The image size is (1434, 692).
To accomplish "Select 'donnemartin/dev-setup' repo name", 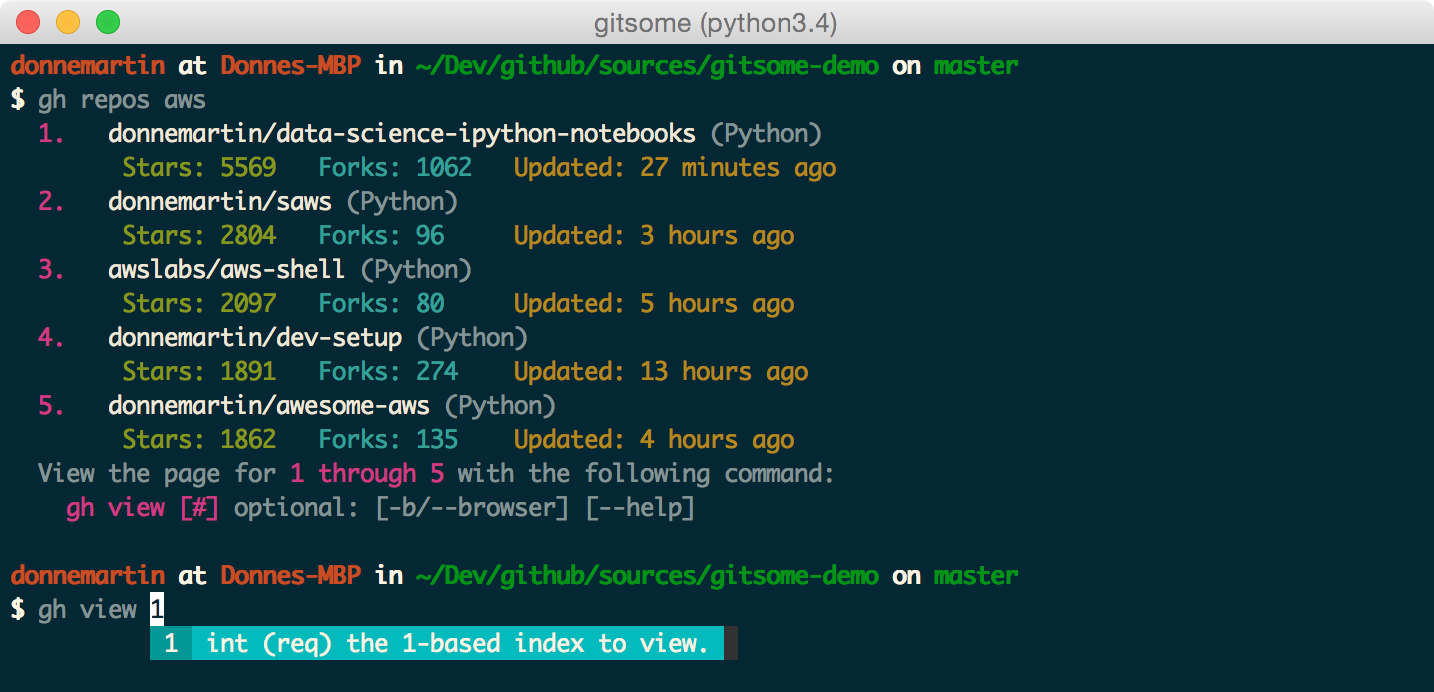I will click(x=255, y=337).
